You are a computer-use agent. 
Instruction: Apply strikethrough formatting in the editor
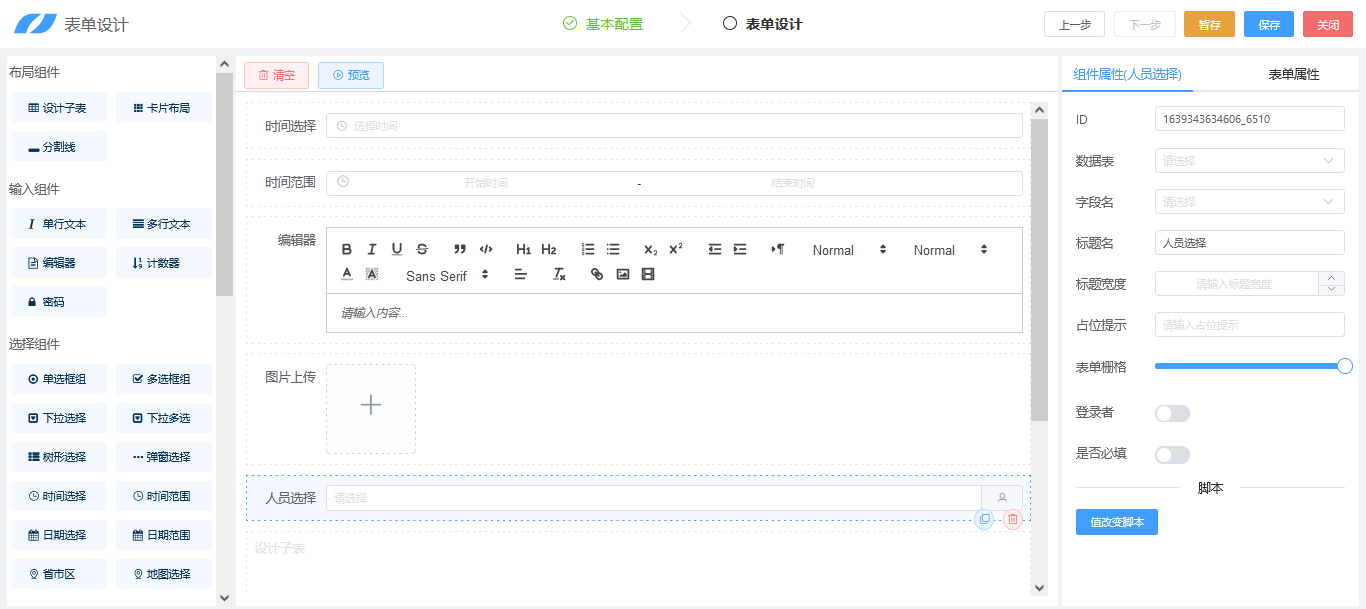[x=422, y=250]
